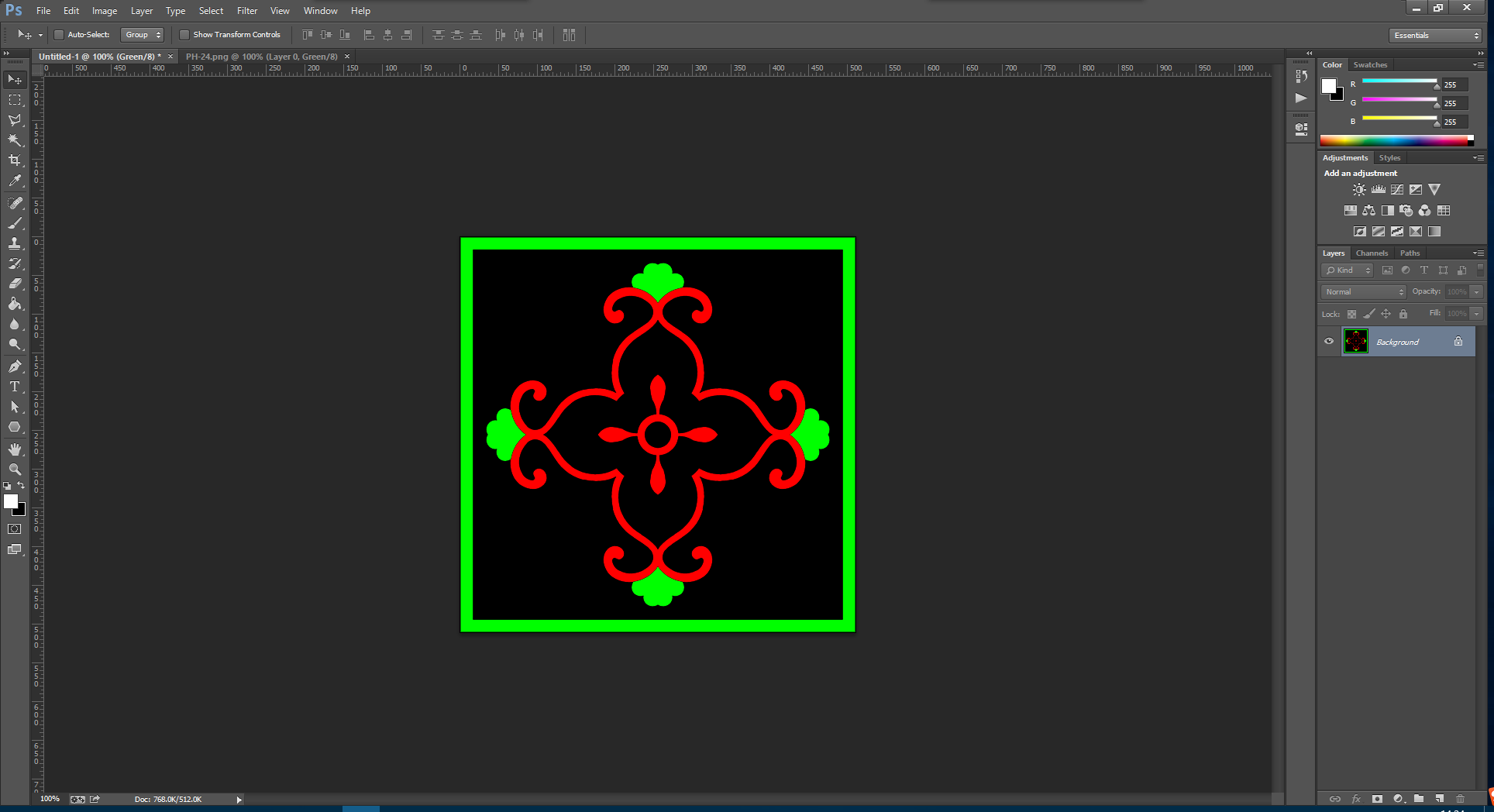Switch to the PH-24.png document tab
Screen dimensions: 1494x812
(261, 57)
